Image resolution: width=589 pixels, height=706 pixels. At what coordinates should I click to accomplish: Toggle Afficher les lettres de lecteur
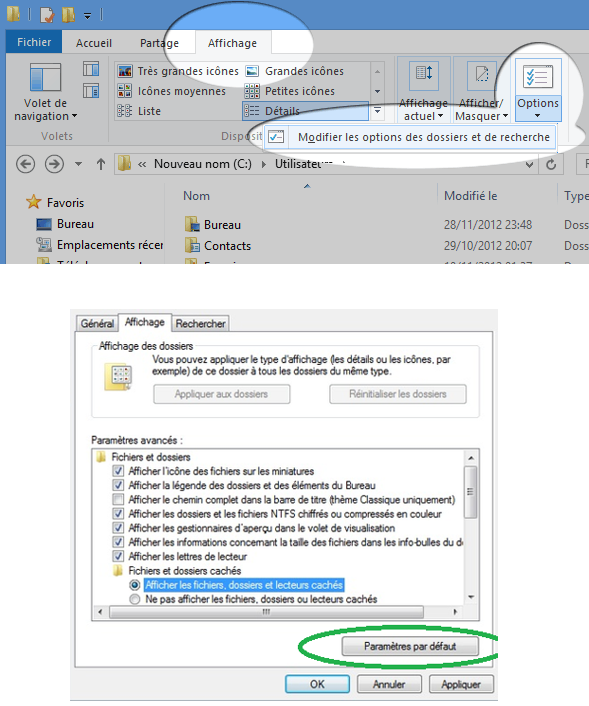point(118,556)
